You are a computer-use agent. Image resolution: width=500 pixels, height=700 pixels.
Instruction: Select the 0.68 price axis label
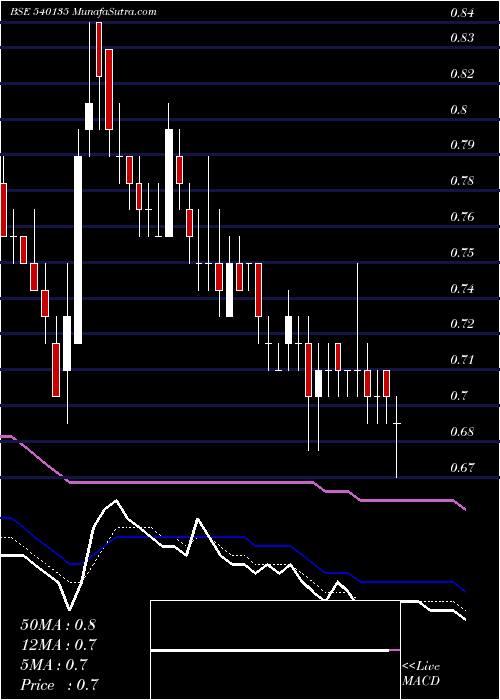[x=462, y=432]
